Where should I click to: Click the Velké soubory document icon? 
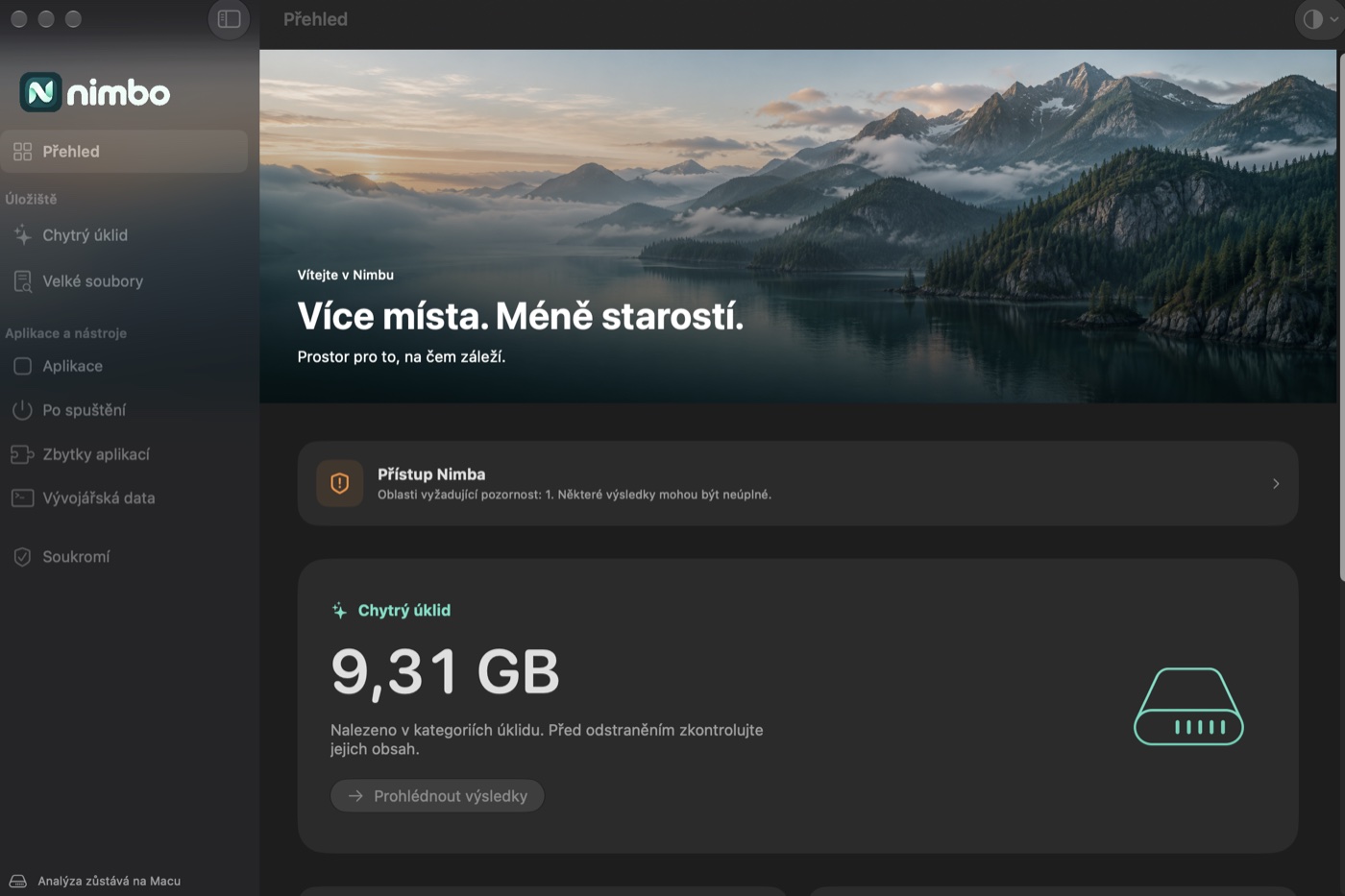pyautogui.click(x=22, y=281)
